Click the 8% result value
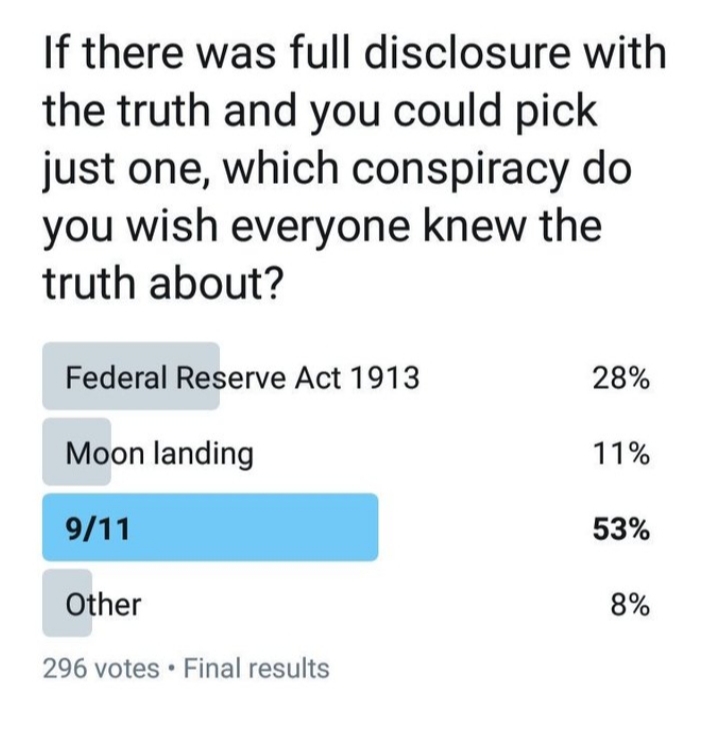 630,605
